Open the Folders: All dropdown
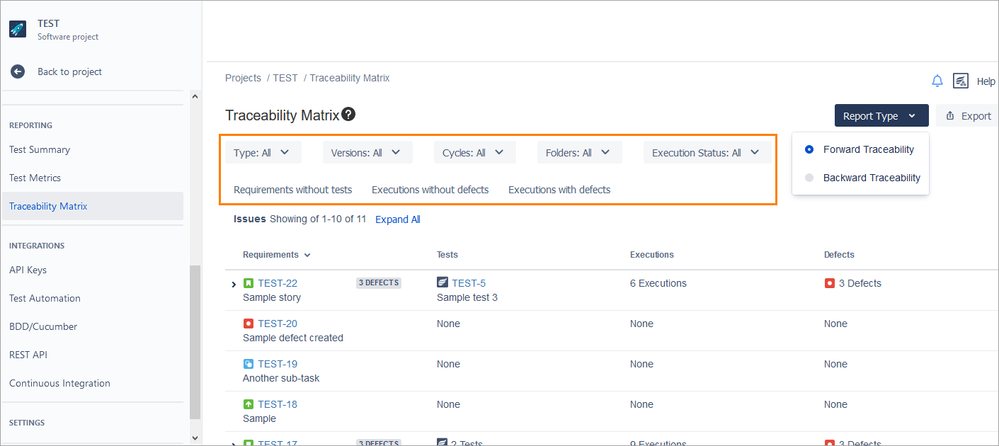This screenshot has width=999, height=446. [579, 153]
